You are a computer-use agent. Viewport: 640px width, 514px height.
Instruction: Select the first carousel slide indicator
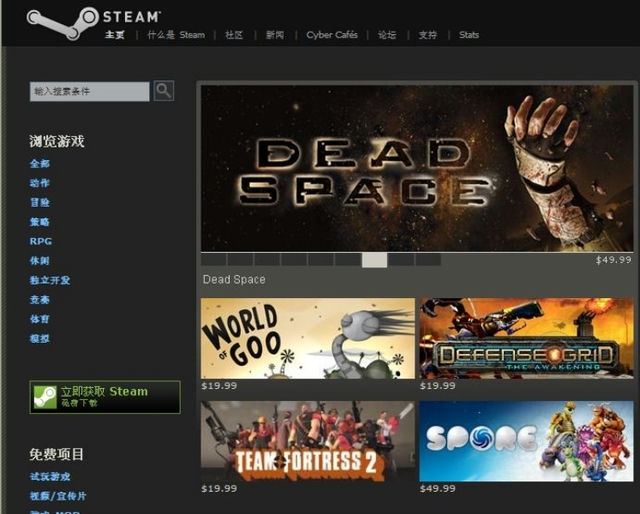pyautogui.click(x=214, y=260)
